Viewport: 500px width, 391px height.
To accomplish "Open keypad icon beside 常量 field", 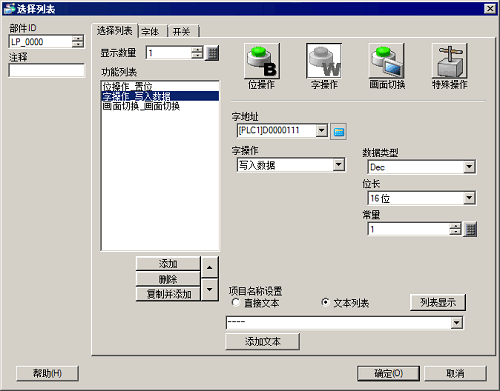I will tap(470, 229).
